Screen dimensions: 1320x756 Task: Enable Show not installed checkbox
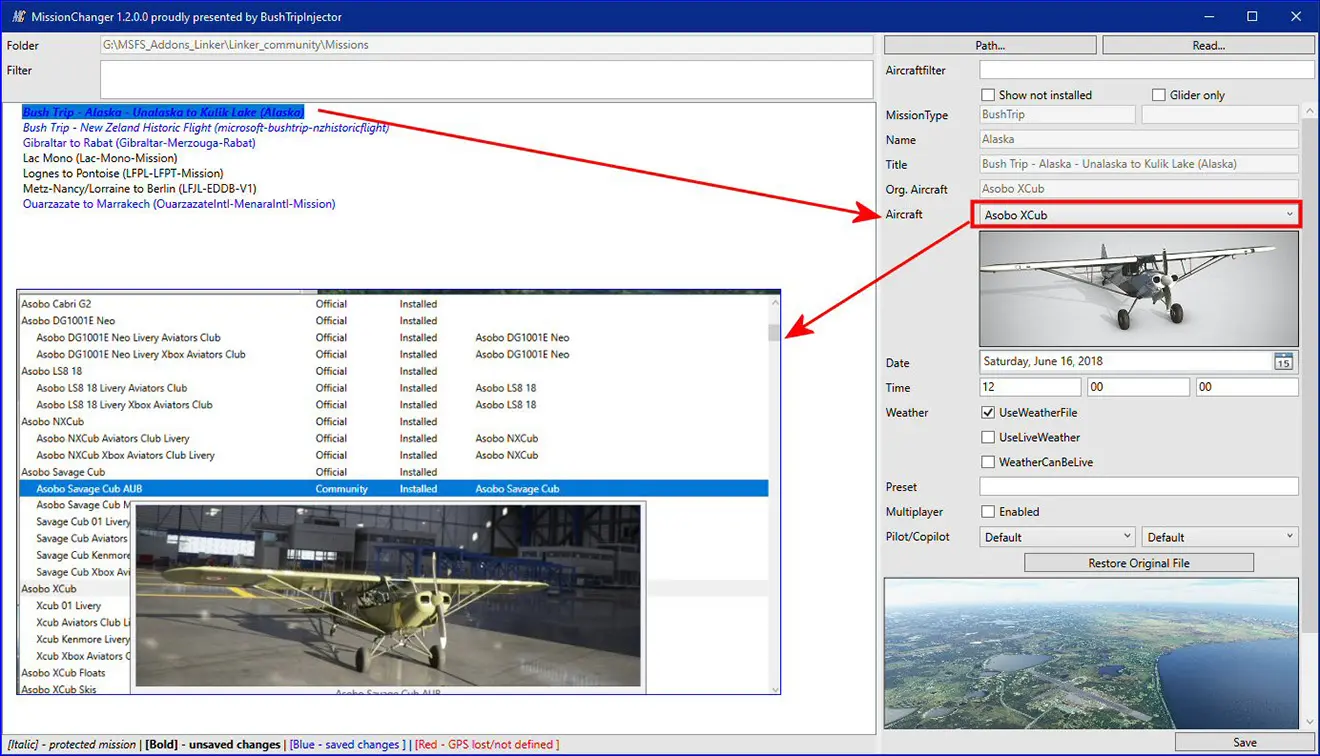pyautogui.click(x=988, y=95)
